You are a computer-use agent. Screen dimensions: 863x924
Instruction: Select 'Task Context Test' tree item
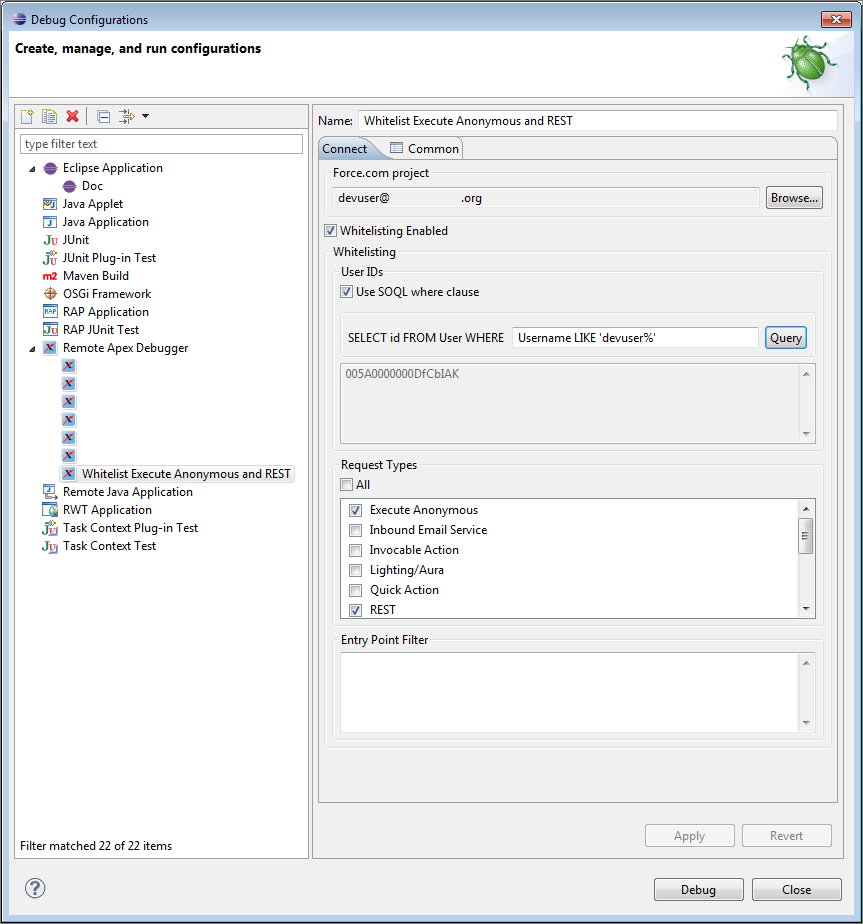point(109,546)
